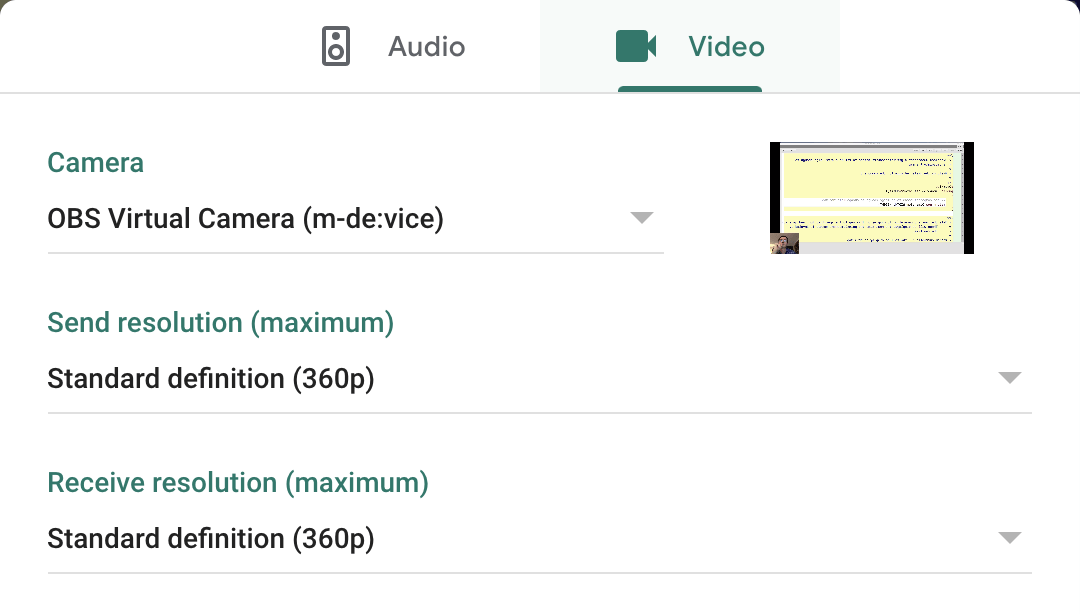The image size is (1080, 614).
Task: Open Send resolution dropdown
Action: coord(539,379)
